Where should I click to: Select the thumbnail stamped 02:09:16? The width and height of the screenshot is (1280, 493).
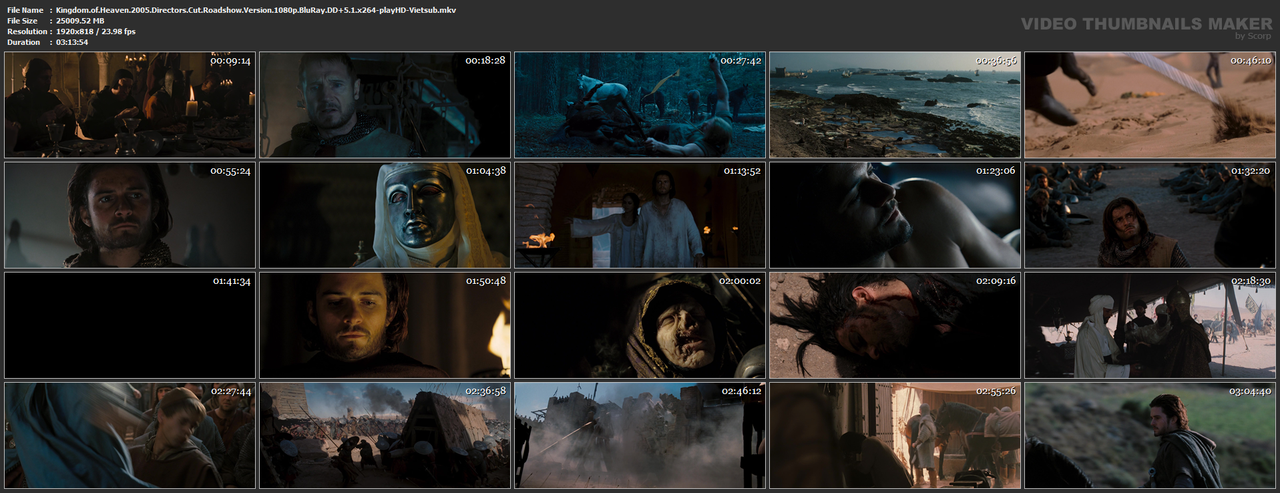895,325
